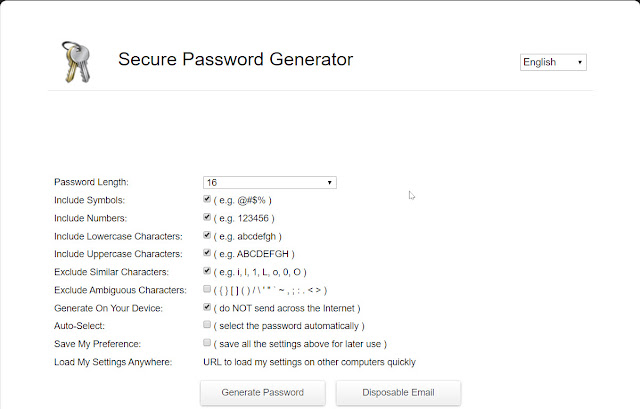
Task: Toggle Include Lowercase Characters checkbox
Action: (x=207, y=235)
